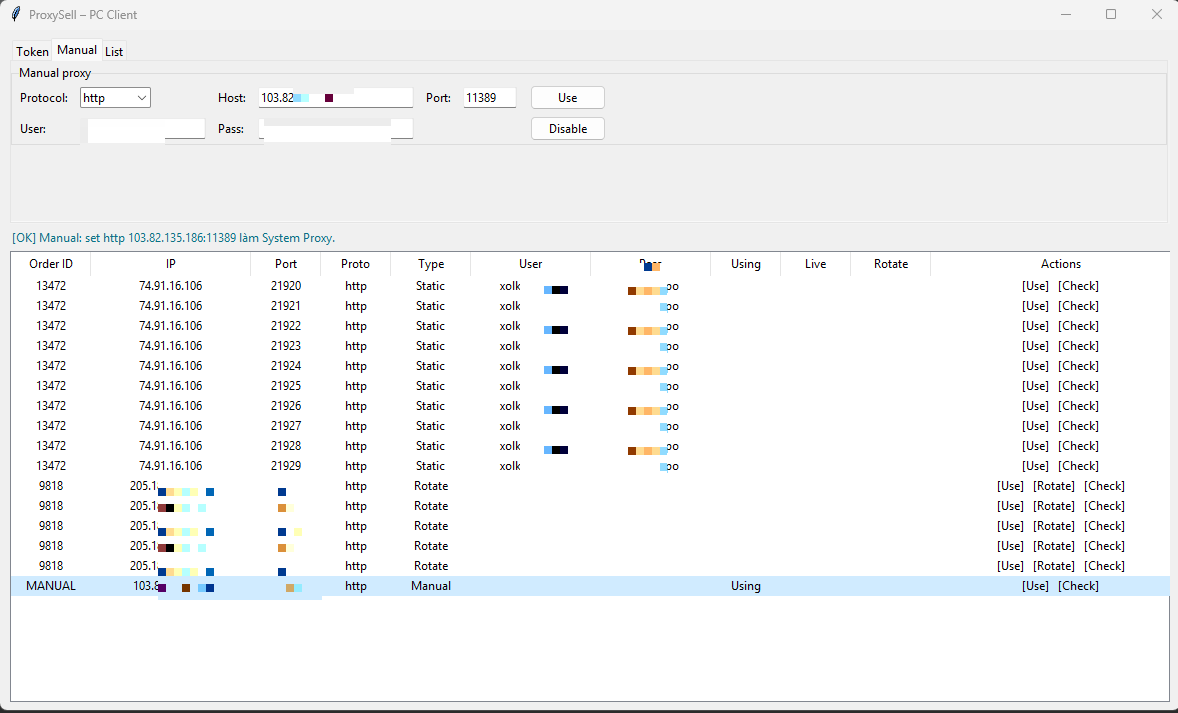
Task: Click the User input field
Action: (x=145, y=128)
